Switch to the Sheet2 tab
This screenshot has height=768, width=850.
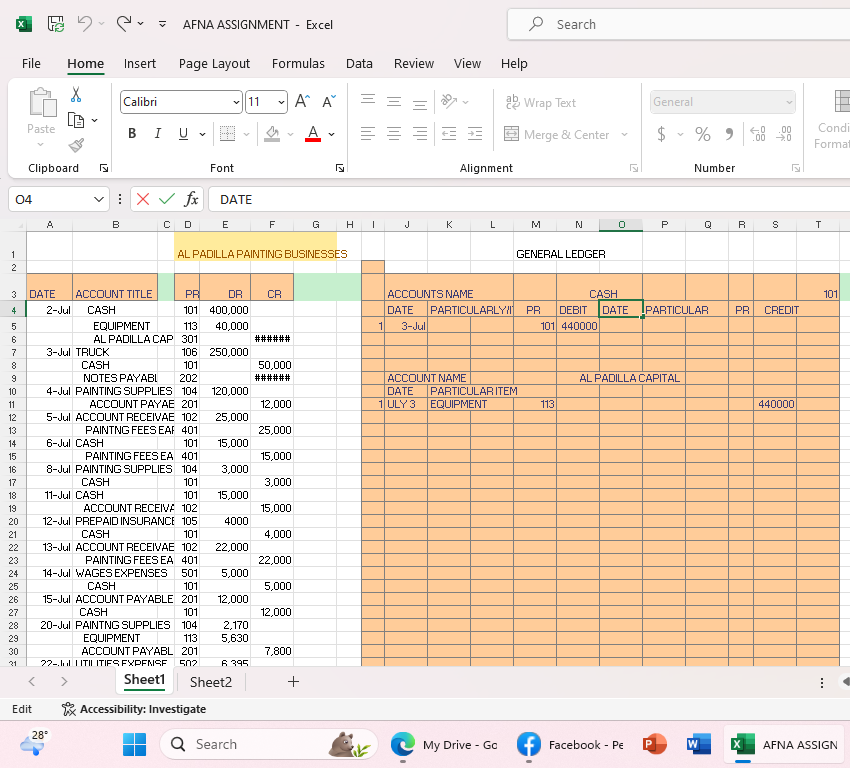coord(211,682)
